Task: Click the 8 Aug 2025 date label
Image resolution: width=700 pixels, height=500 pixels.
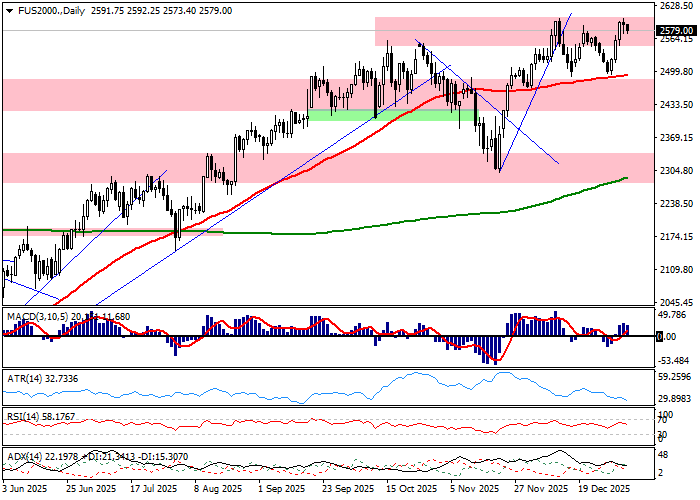Action: pos(216,489)
